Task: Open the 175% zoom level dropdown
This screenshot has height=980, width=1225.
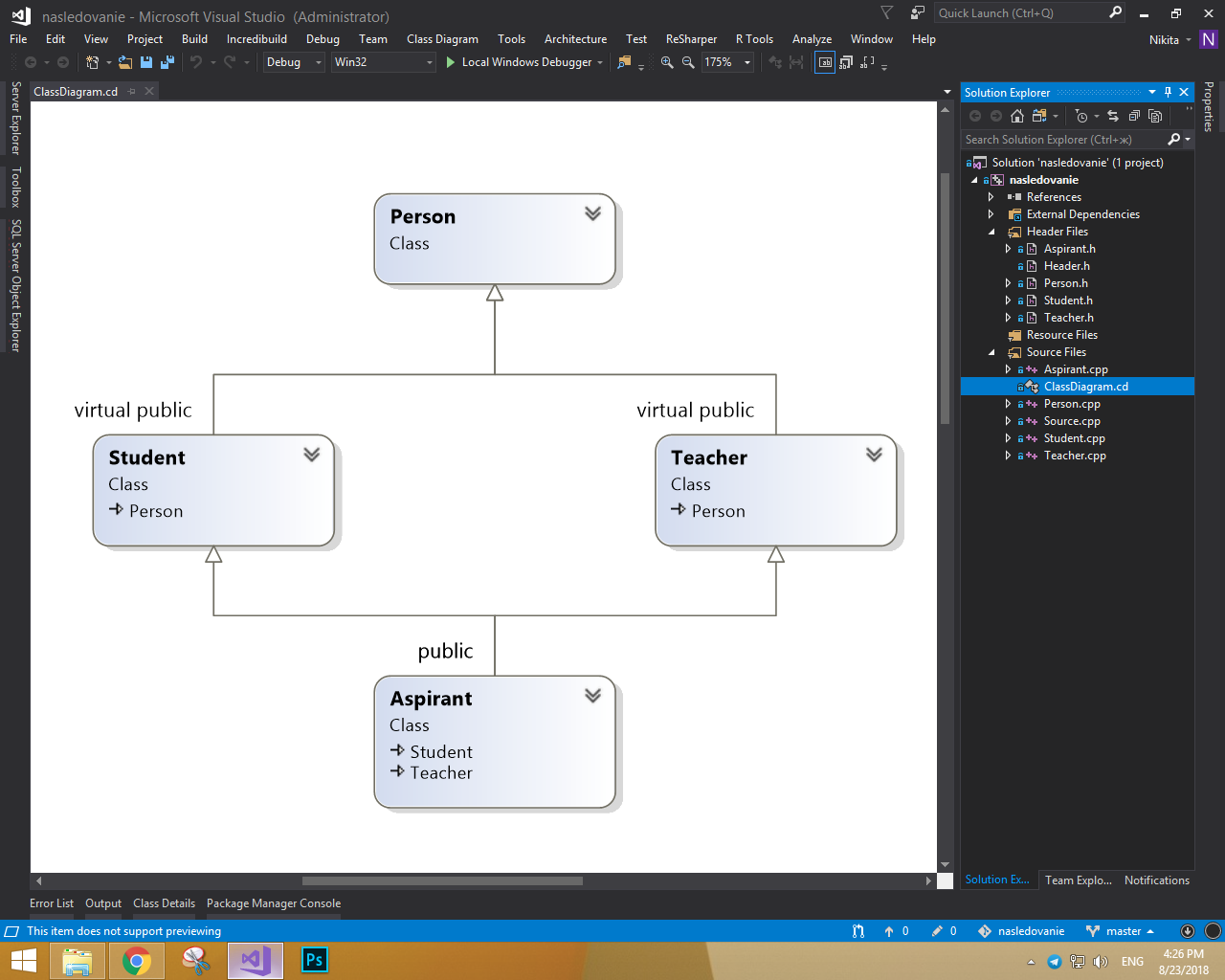Action: point(728,62)
